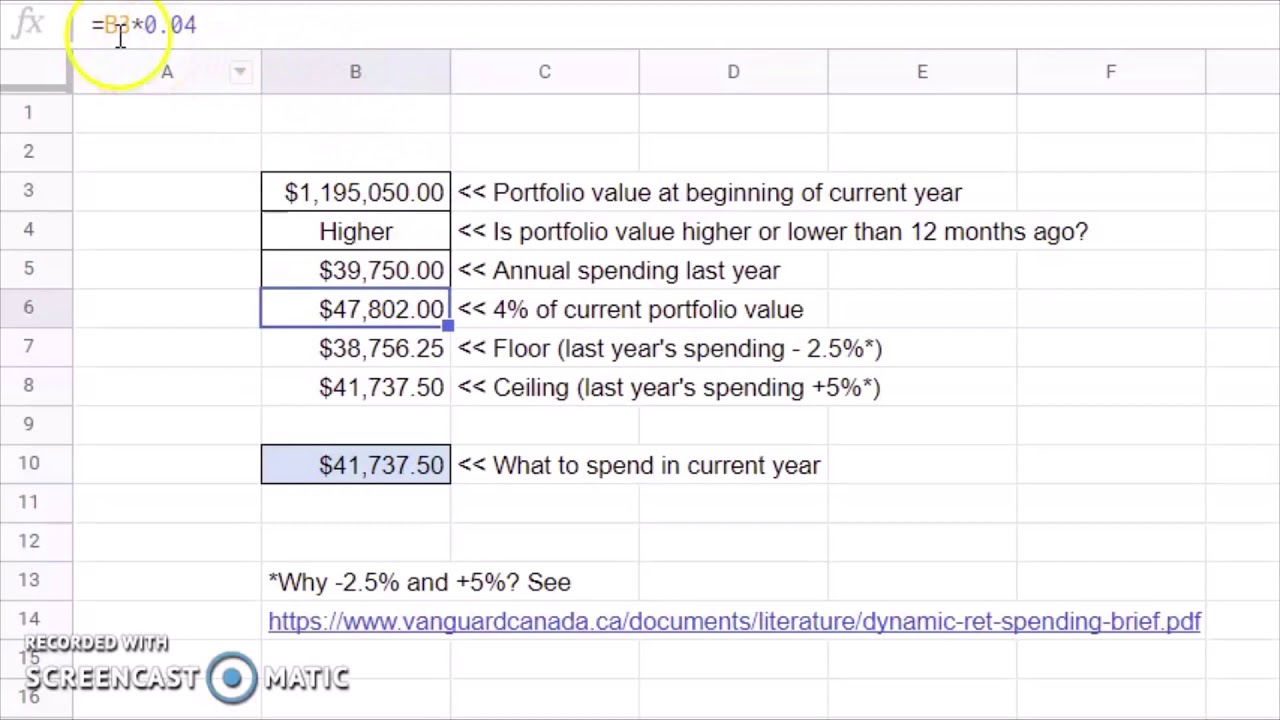This screenshot has width=1280, height=720.
Task: Click Floor last year's spending label
Action: (x=670, y=348)
